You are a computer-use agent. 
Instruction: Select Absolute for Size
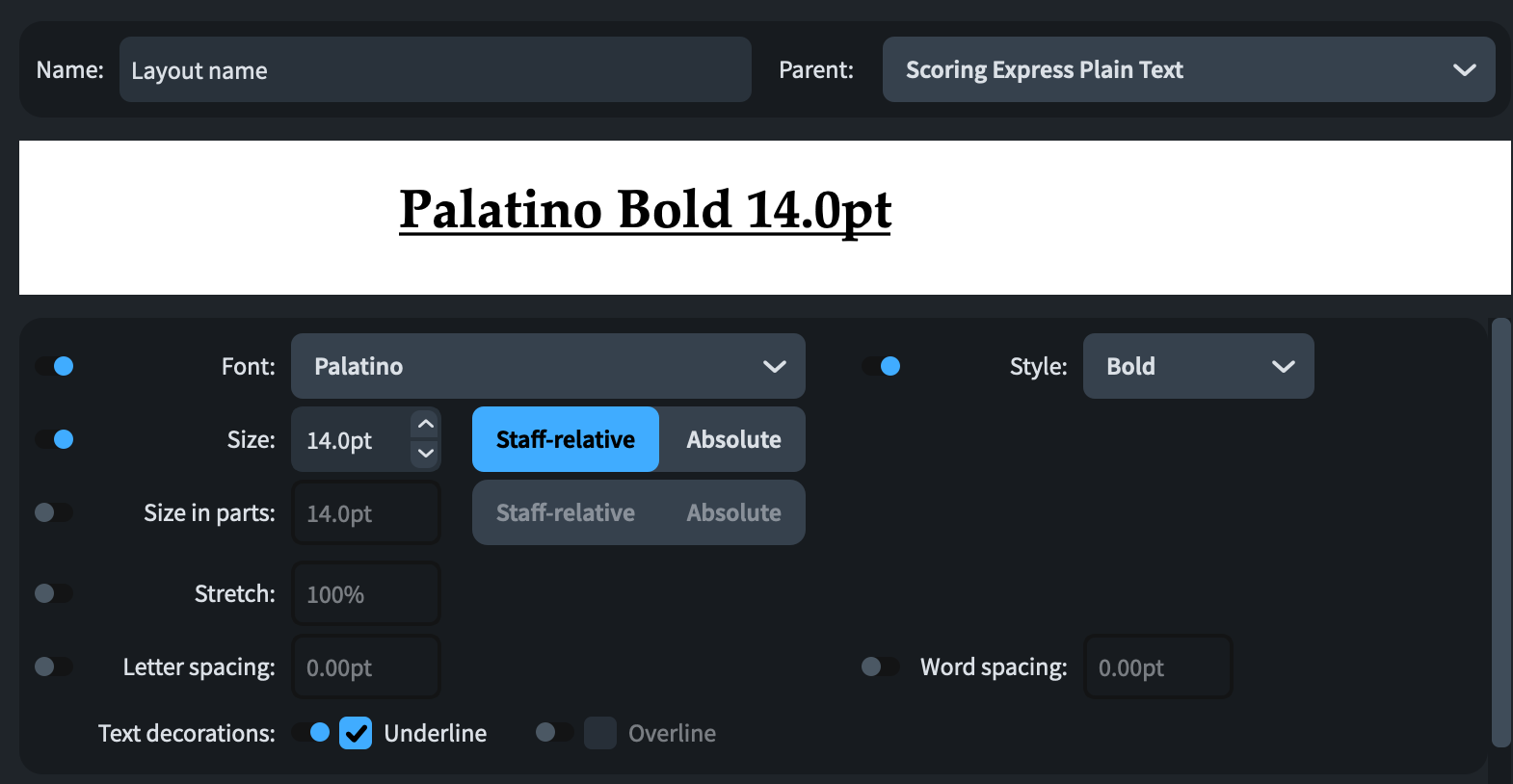(x=733, y=439)
